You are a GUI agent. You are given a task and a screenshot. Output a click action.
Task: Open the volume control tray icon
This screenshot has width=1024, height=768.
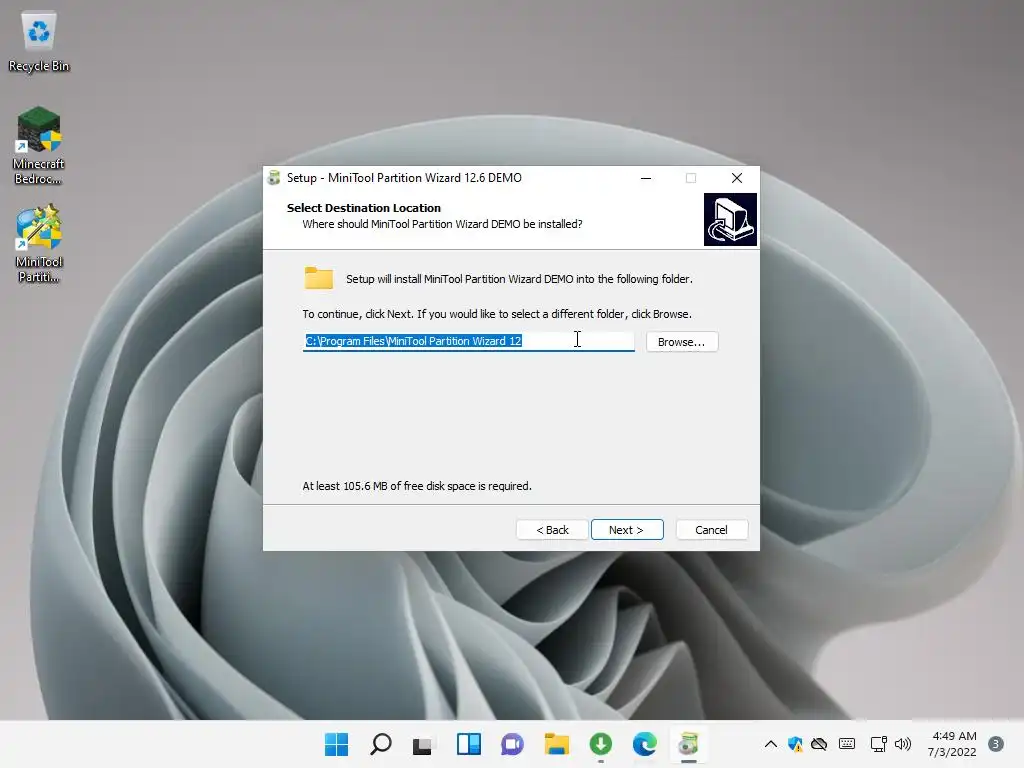click(x=903, y=744)
